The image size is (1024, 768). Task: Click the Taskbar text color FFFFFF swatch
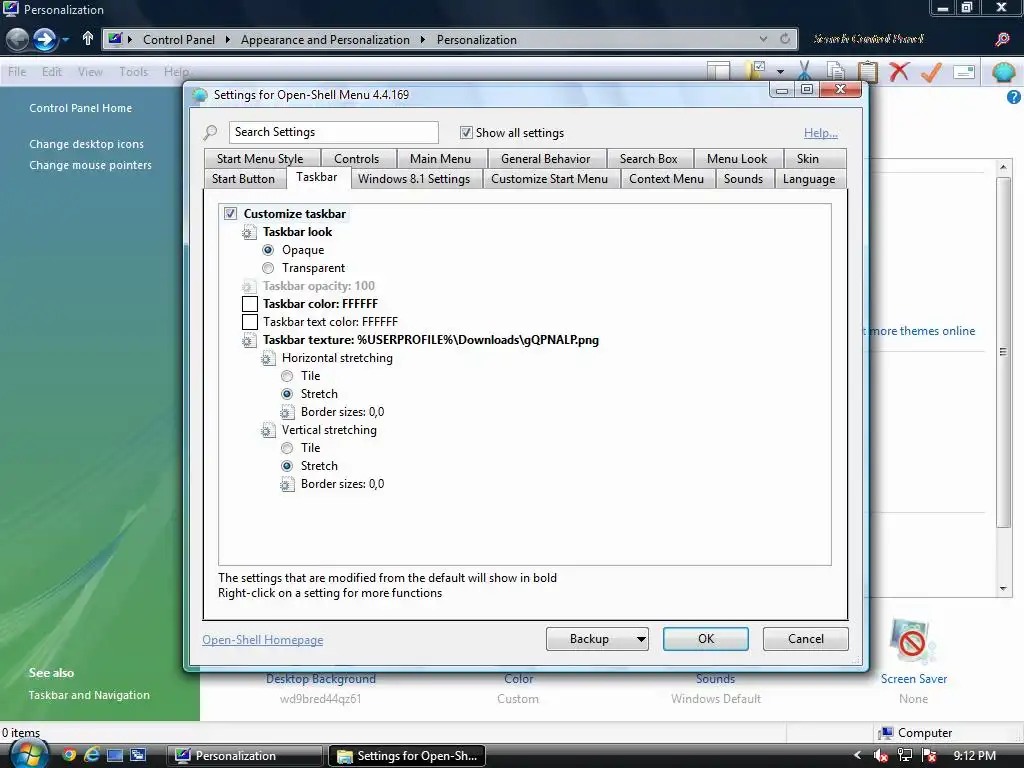click(x=249, y=322)
